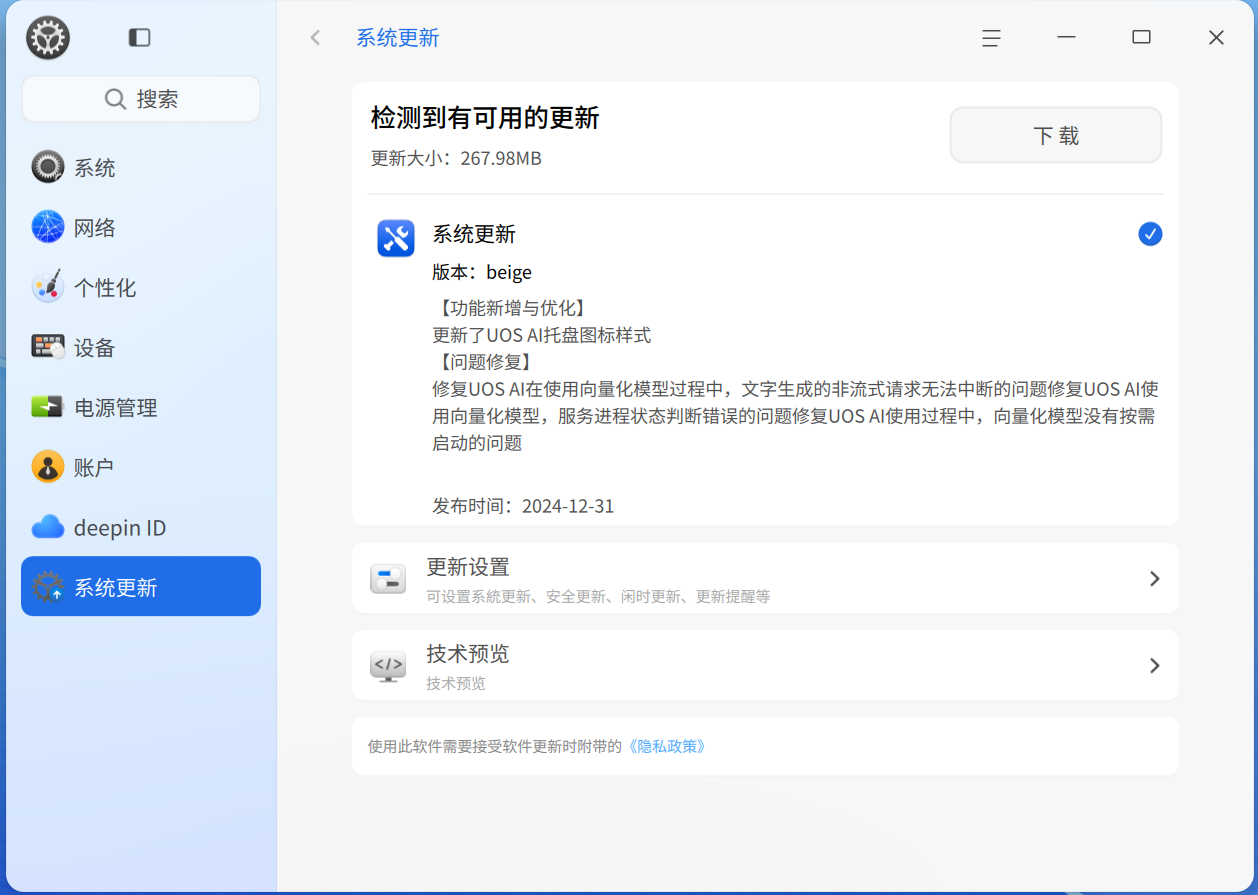Expand 技术预览 with its chevron
This screenshot has height=895, width=1258.
point(1154,665)
